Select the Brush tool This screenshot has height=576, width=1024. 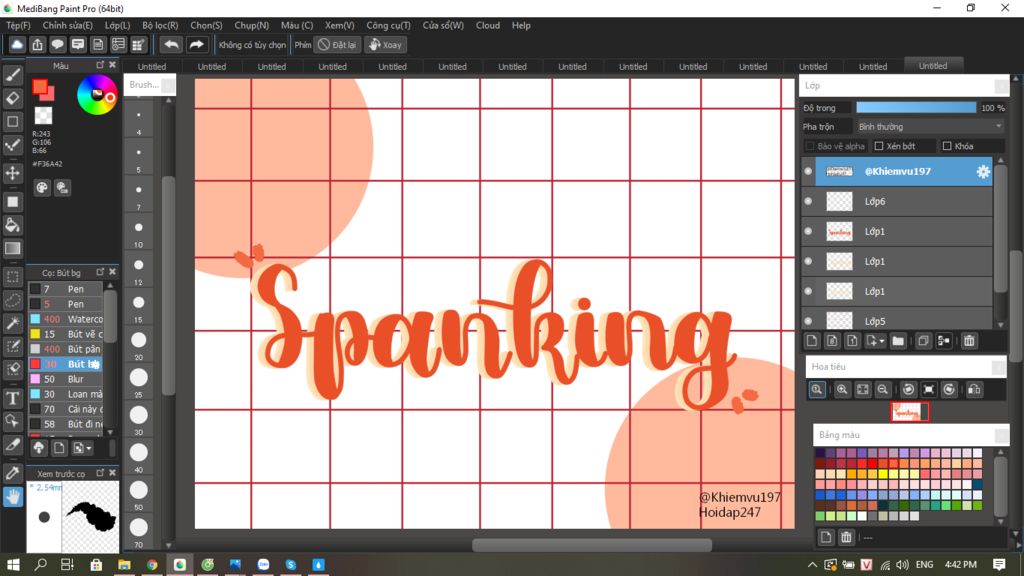(12, 75)
